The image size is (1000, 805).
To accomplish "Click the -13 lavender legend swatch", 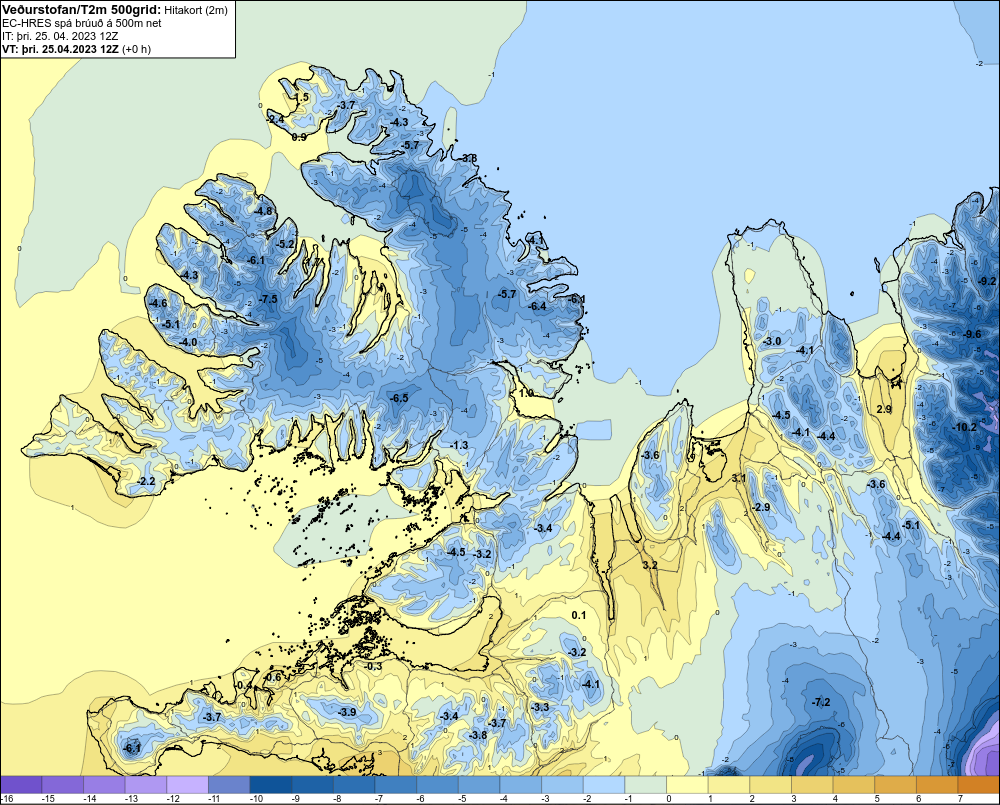I will pyautogui.click(x=146, y=785).
